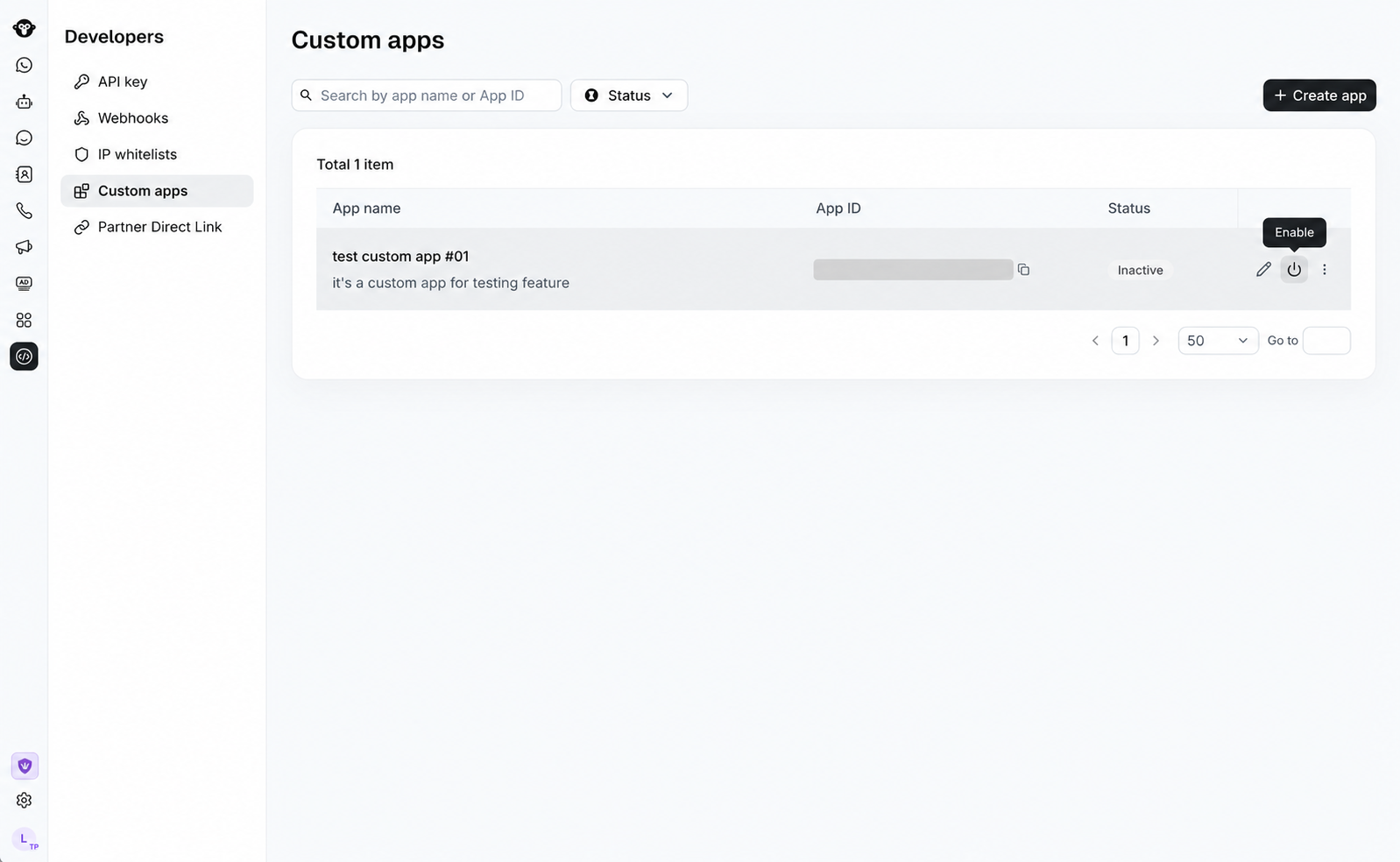Open the AD ads icon in the sidebar

(x=24, y=284)
